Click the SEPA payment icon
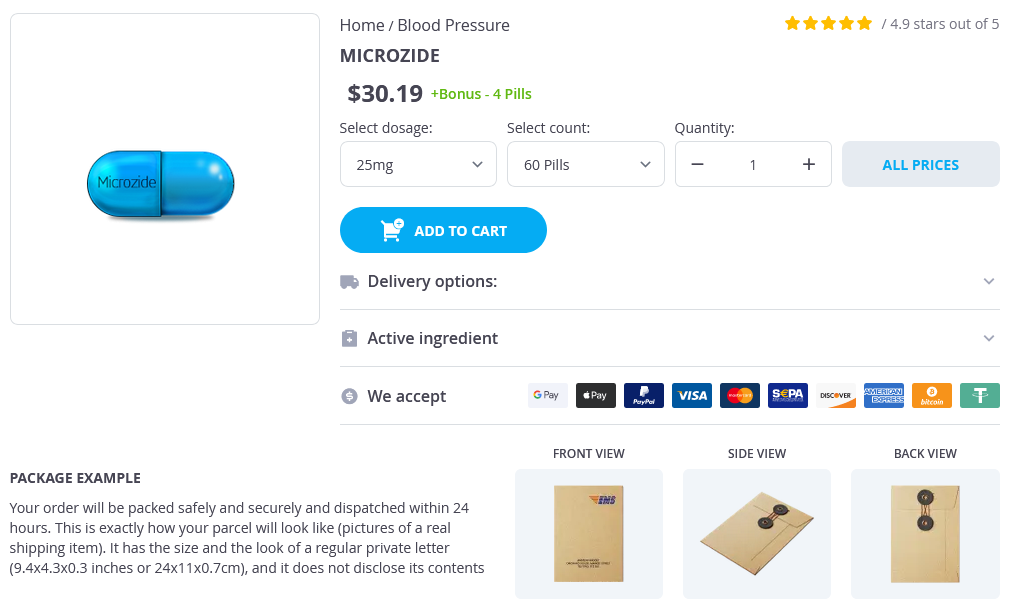Image resolution: width=1011 pixels, height=609 pixels. [x=788, y=396]
